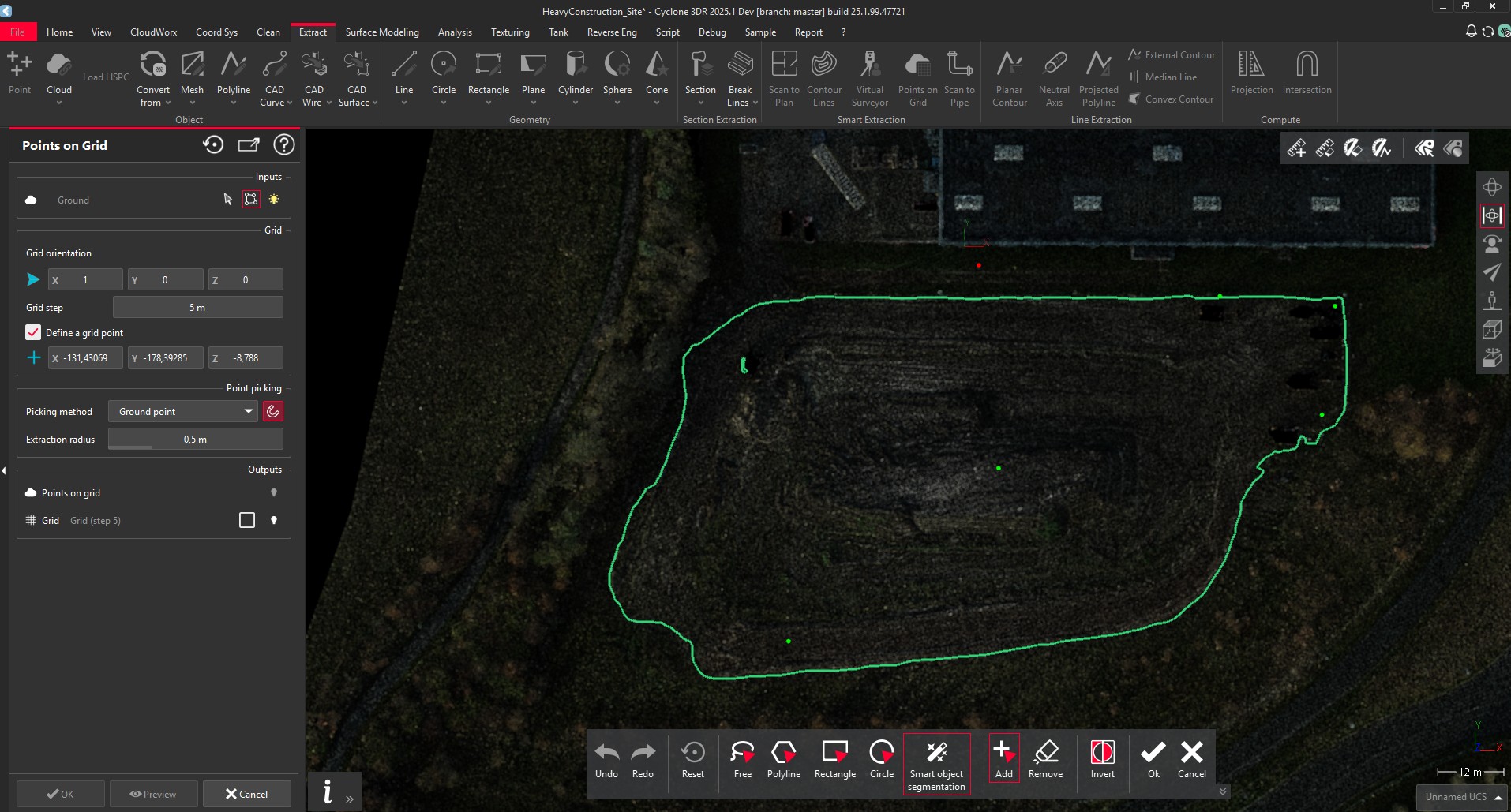Launch the Virtual Surveyor tool
Image resolution: width=1511 pixels, height=812 pixels.
[869, 77]
